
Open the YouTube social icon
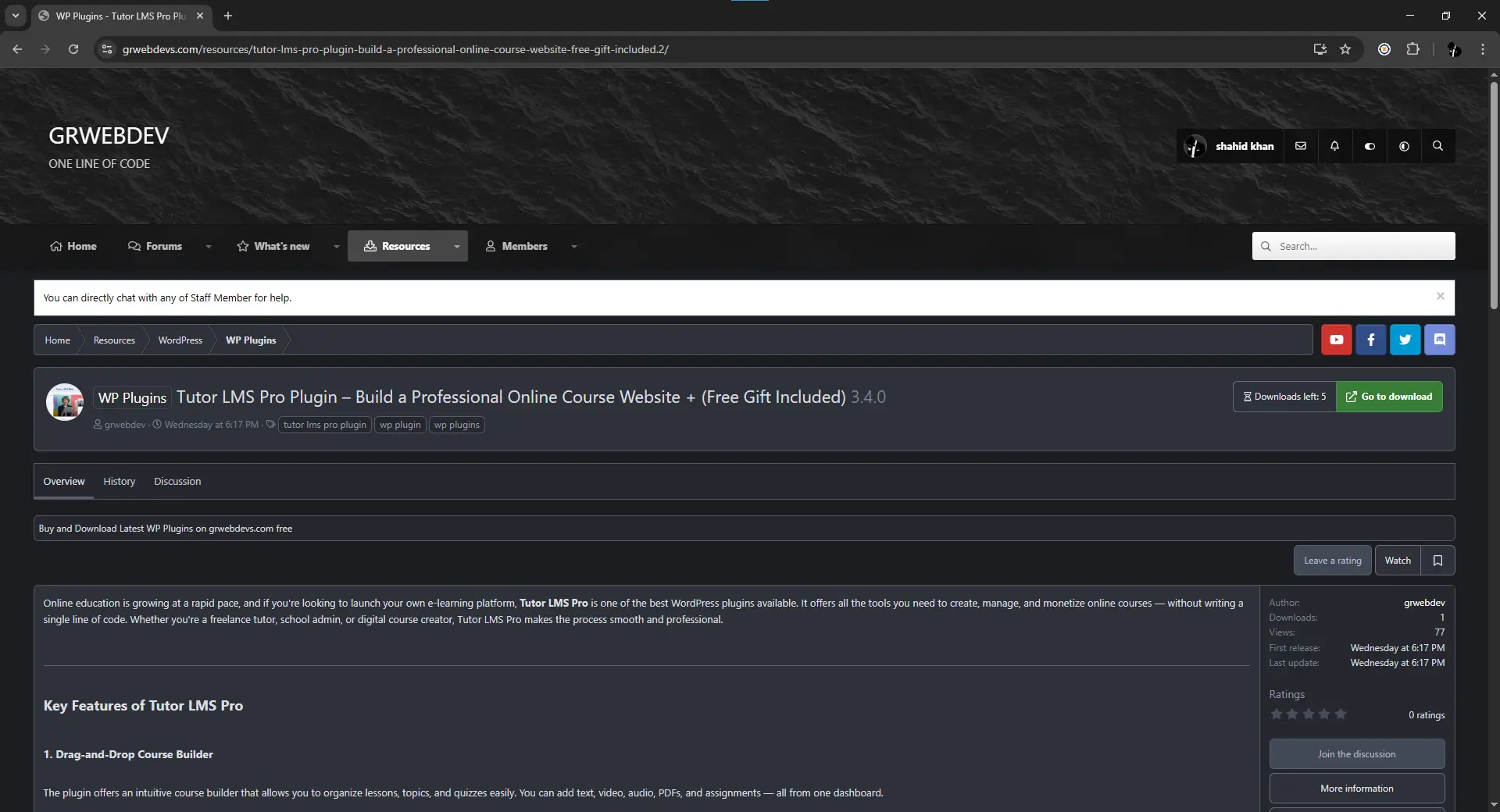pyautogui.click(x=1336, y=340)
